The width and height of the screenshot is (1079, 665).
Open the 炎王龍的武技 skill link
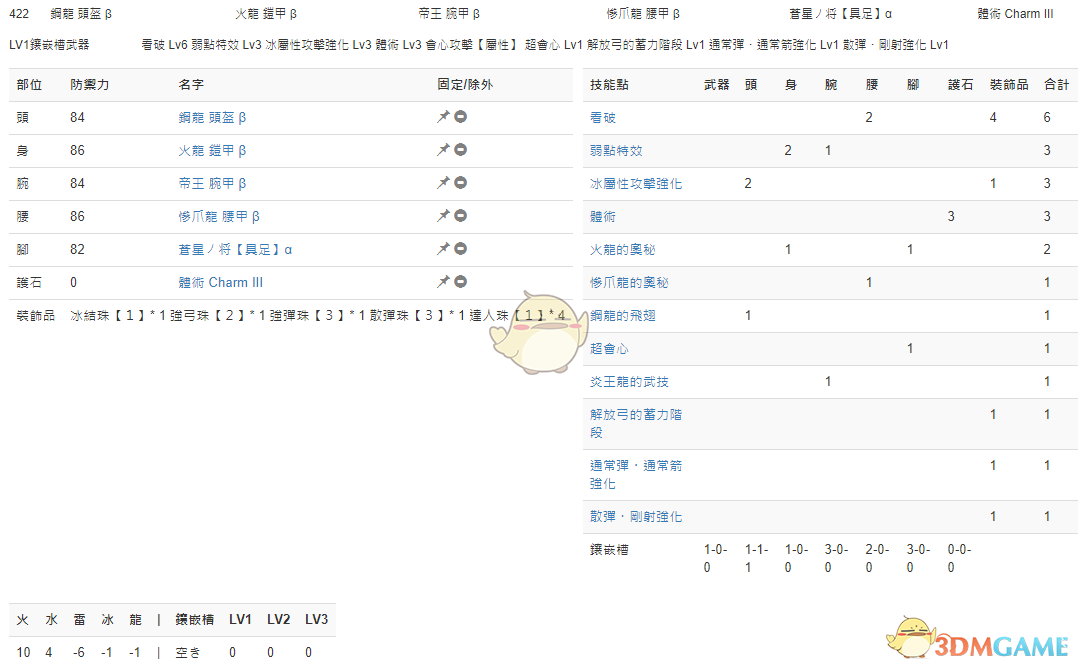[x=629, y=382]
